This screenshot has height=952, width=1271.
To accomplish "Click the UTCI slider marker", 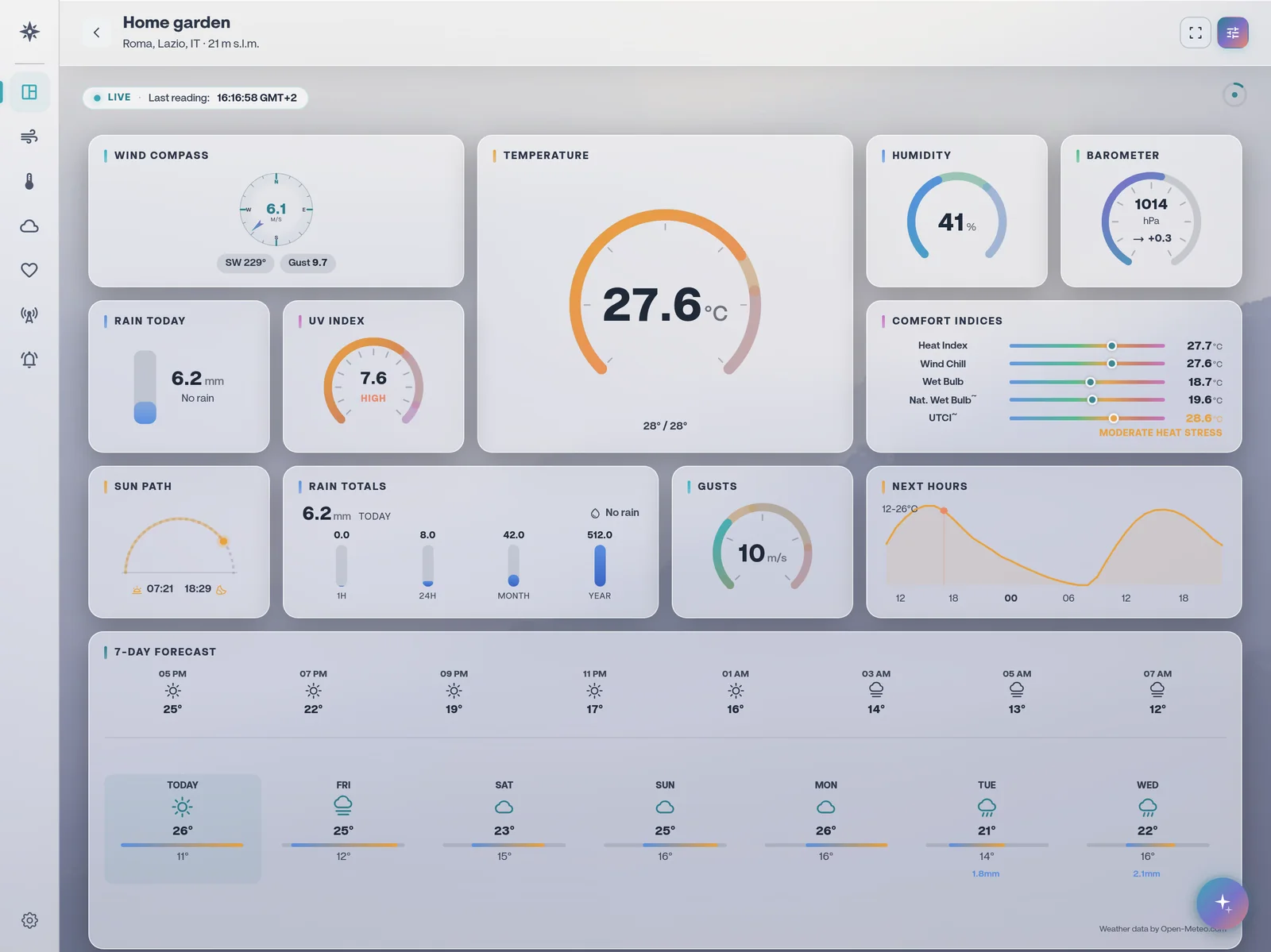I will pyautogui.click(x=1114, y=418).
